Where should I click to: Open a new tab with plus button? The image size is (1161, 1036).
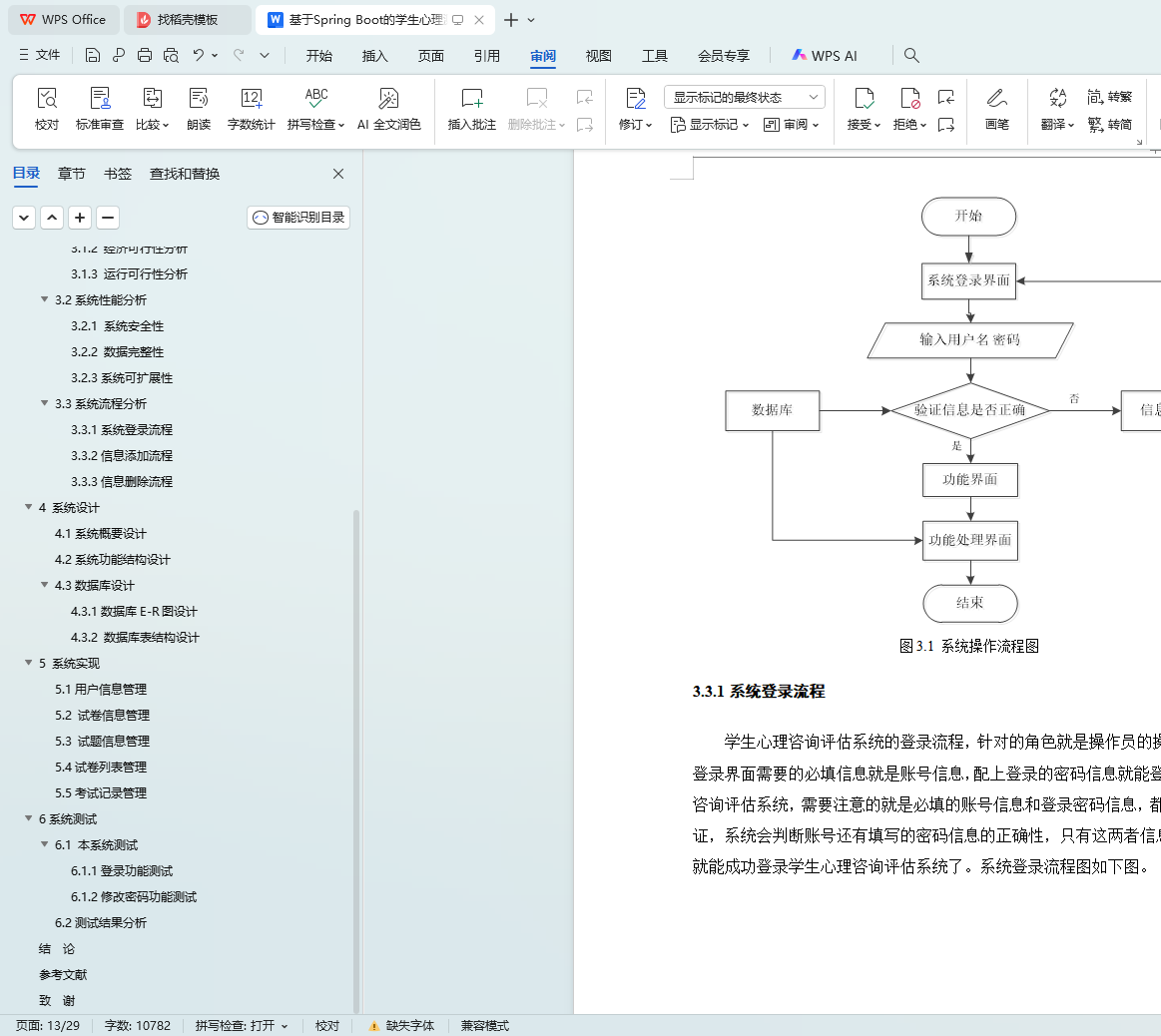click(x=511, y=20)
